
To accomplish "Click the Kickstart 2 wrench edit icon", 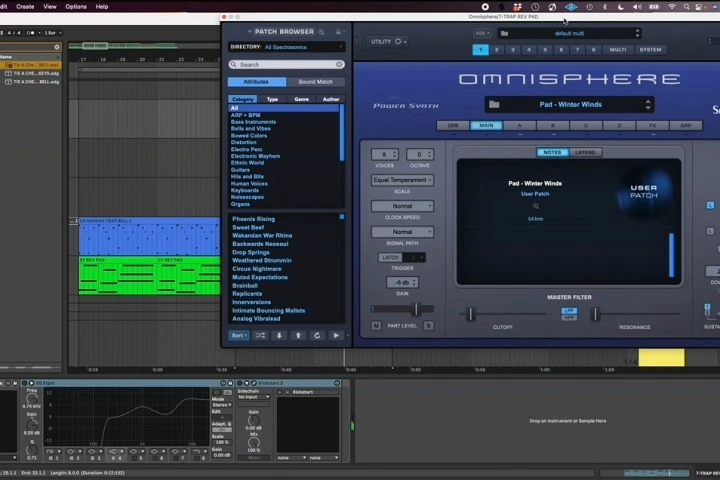I will [x=253, y=383].
